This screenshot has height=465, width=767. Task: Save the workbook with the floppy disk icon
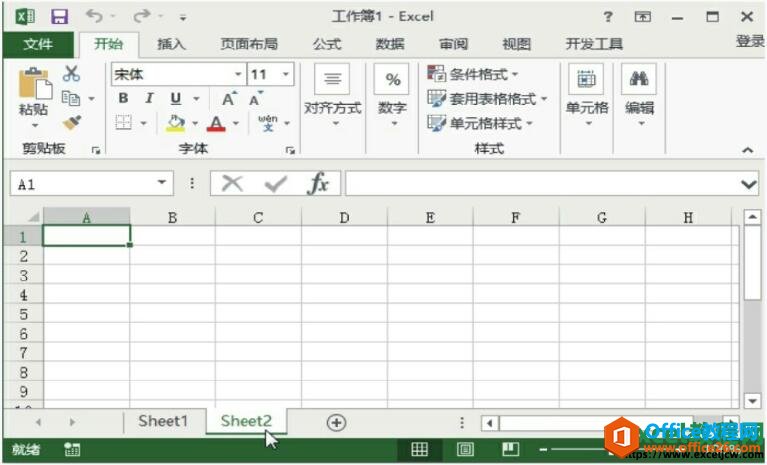pos(59,17)
